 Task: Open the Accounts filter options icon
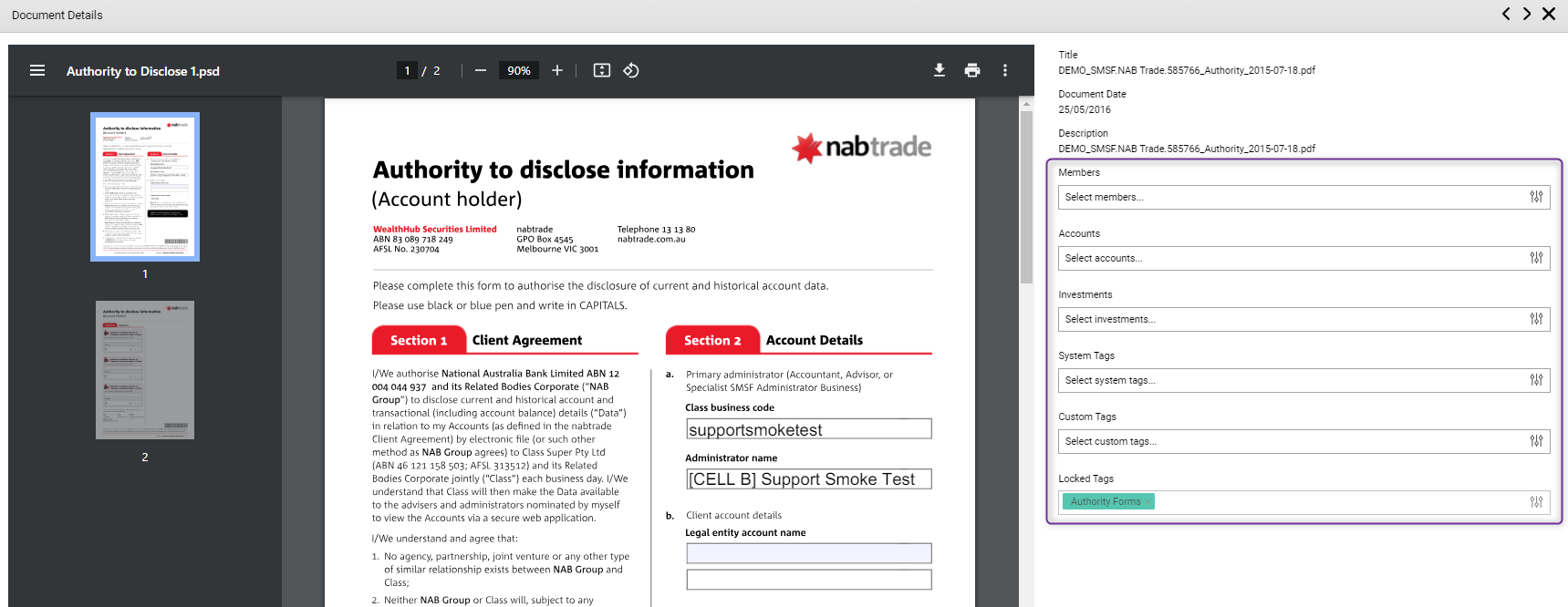[x=1536, y=258]
